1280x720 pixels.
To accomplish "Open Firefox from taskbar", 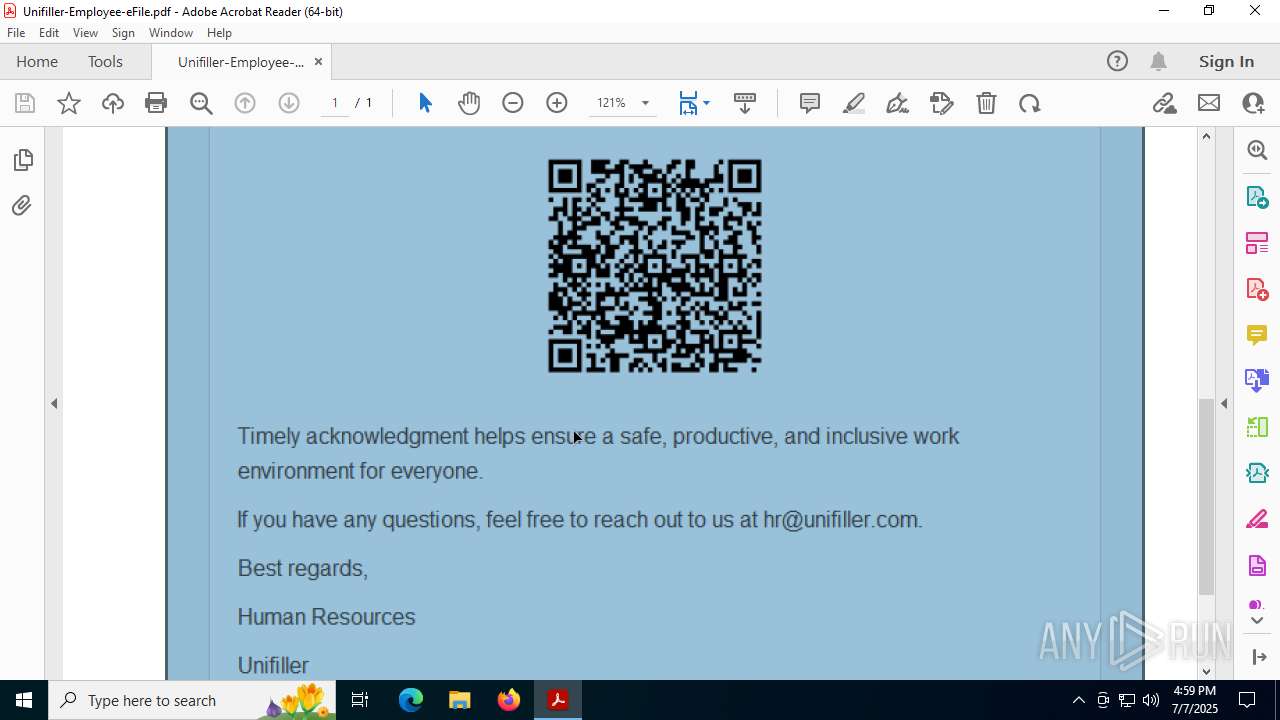I will pyautogui.click(x=509, y=700).
